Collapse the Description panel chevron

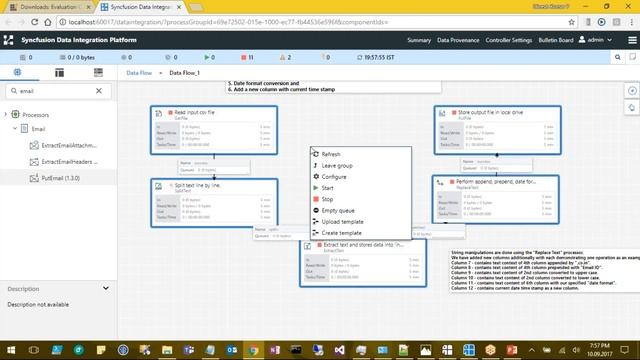pyautogui.click(x=106, y=288)
